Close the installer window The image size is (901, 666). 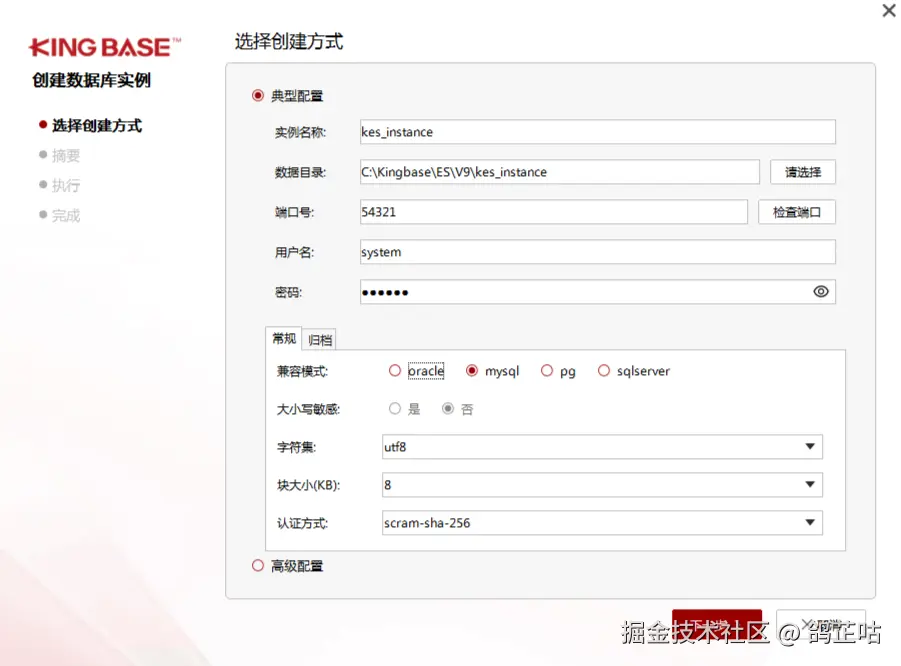[x=888, y=10]
